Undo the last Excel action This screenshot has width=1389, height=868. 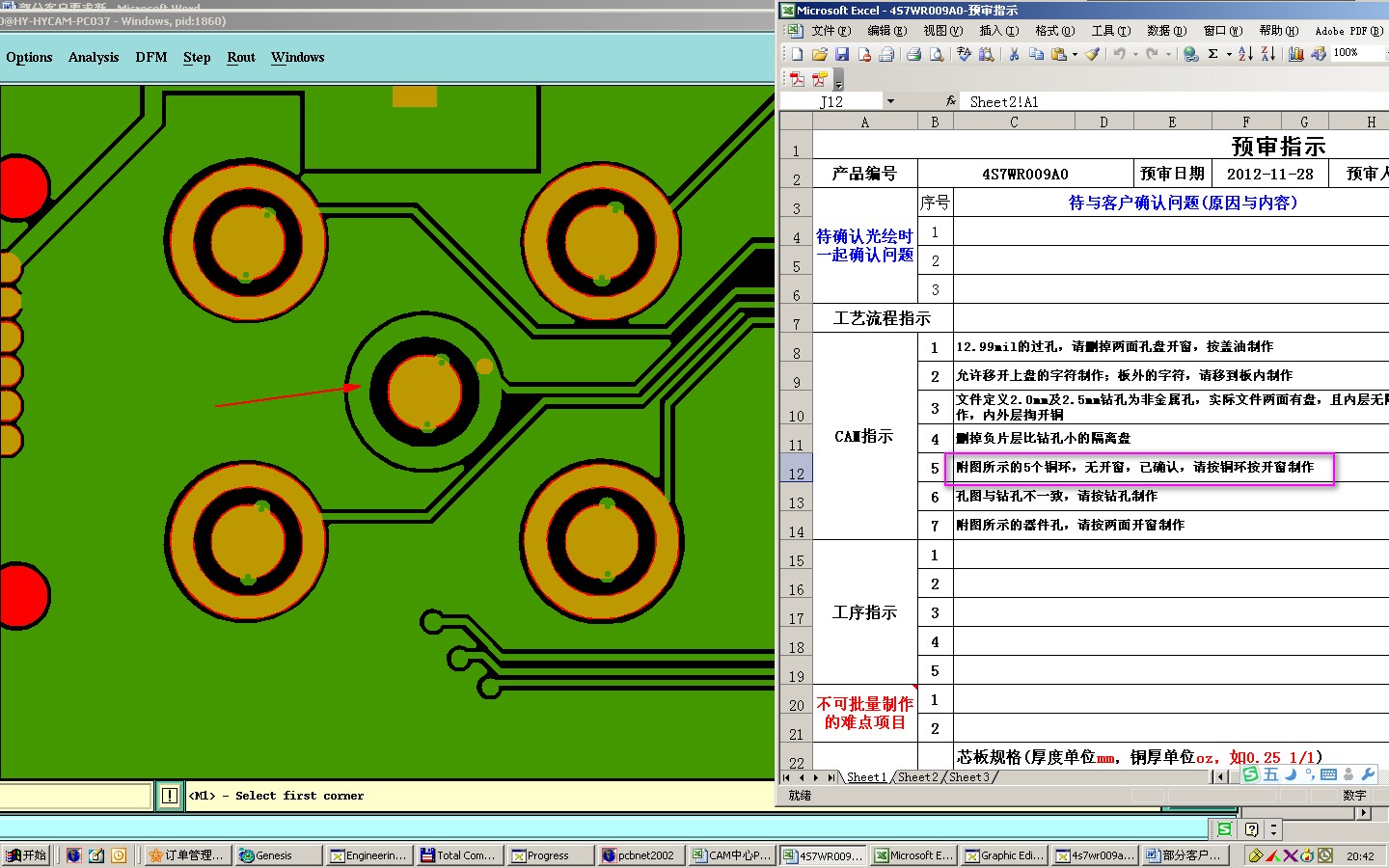1119,54
